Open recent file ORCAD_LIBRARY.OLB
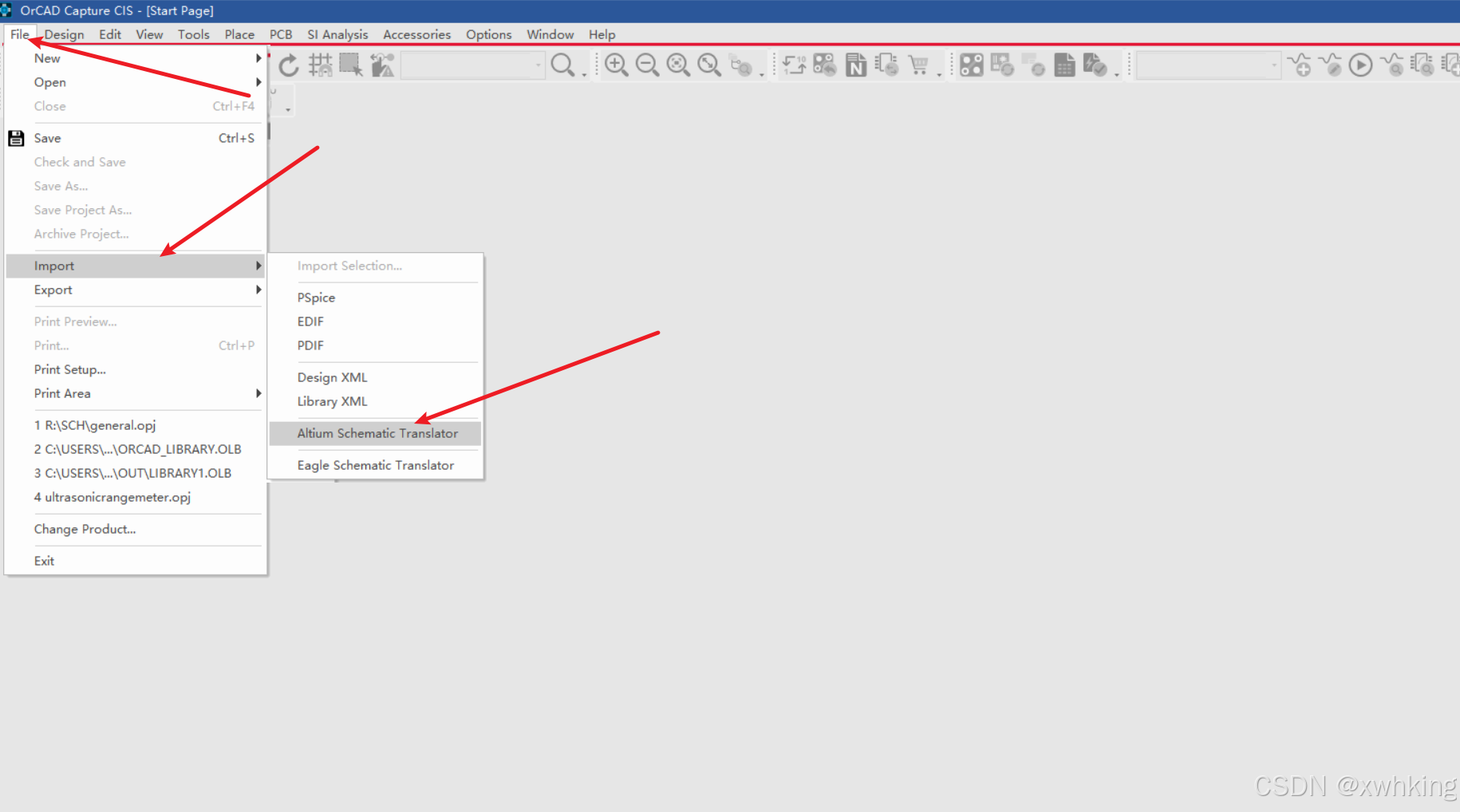Screen dimensions: 1460x812 point(136,449)
